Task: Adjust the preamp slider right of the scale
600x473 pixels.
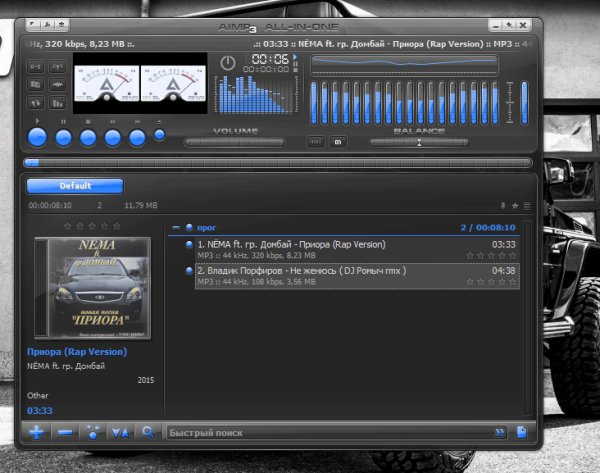Action: [525, 103]
